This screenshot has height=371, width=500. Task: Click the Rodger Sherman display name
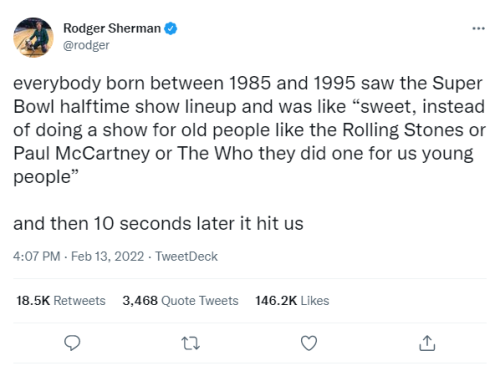[x=112, y=28]
